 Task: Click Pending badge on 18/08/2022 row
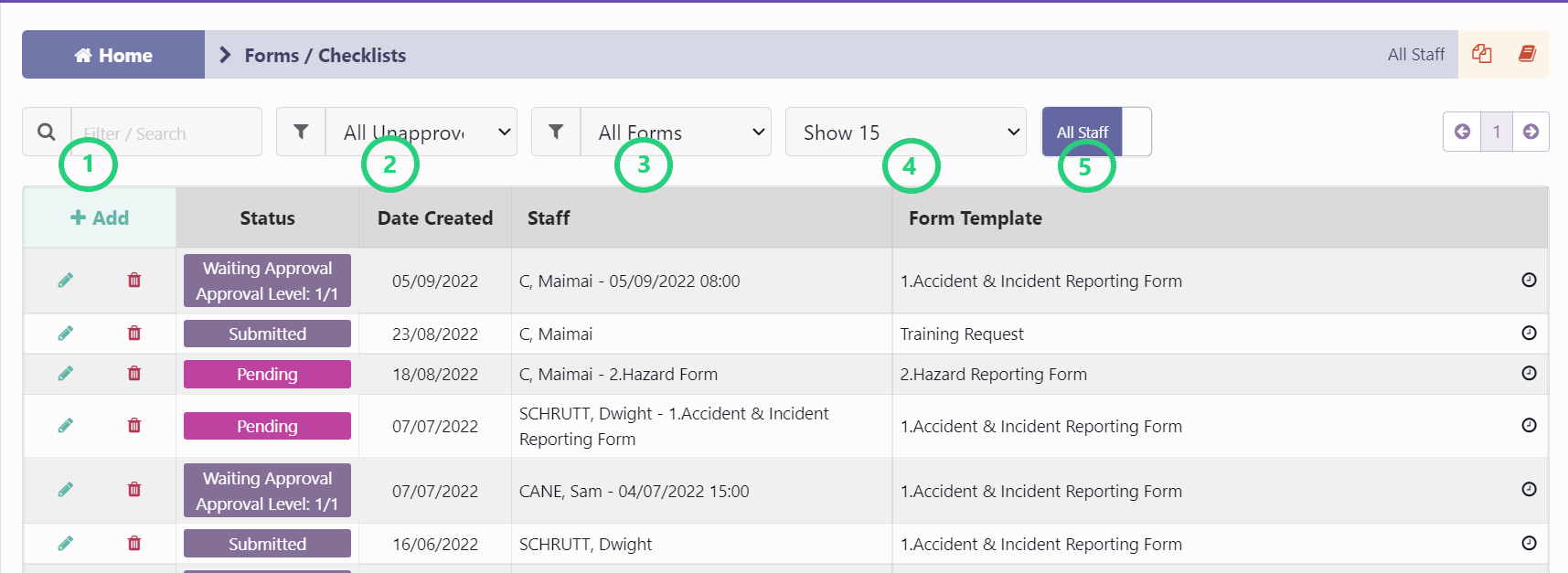pos(267,374)
